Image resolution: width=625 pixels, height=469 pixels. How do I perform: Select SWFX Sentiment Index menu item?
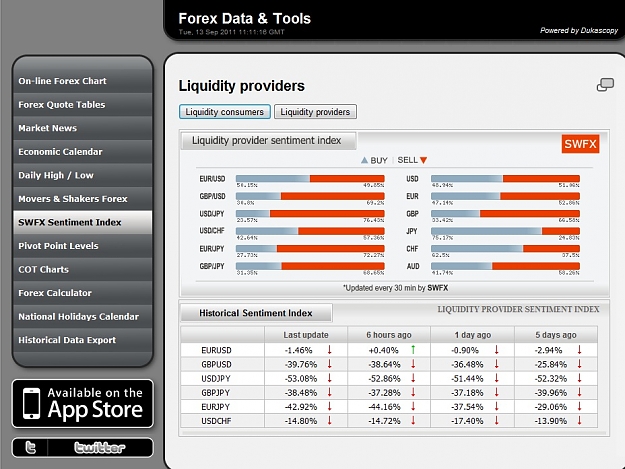pos(83,222)
